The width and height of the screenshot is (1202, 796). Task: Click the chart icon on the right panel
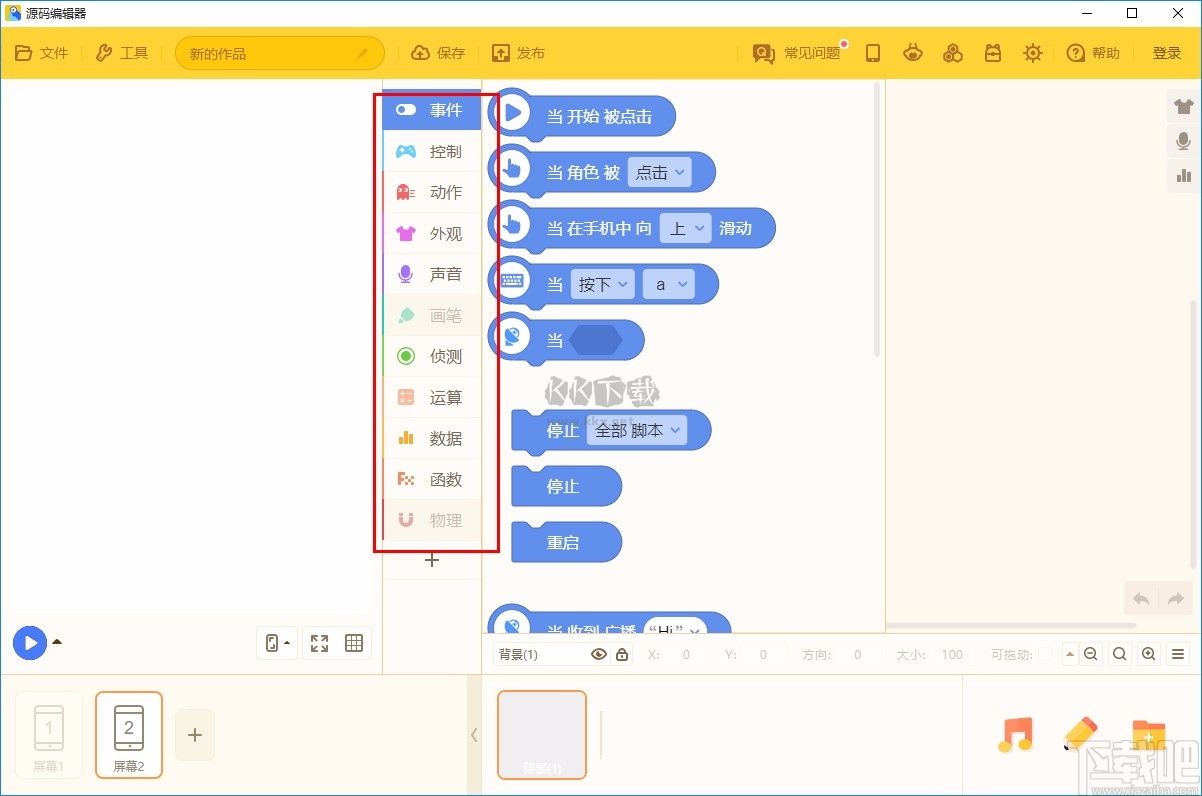pos(1183,177)
